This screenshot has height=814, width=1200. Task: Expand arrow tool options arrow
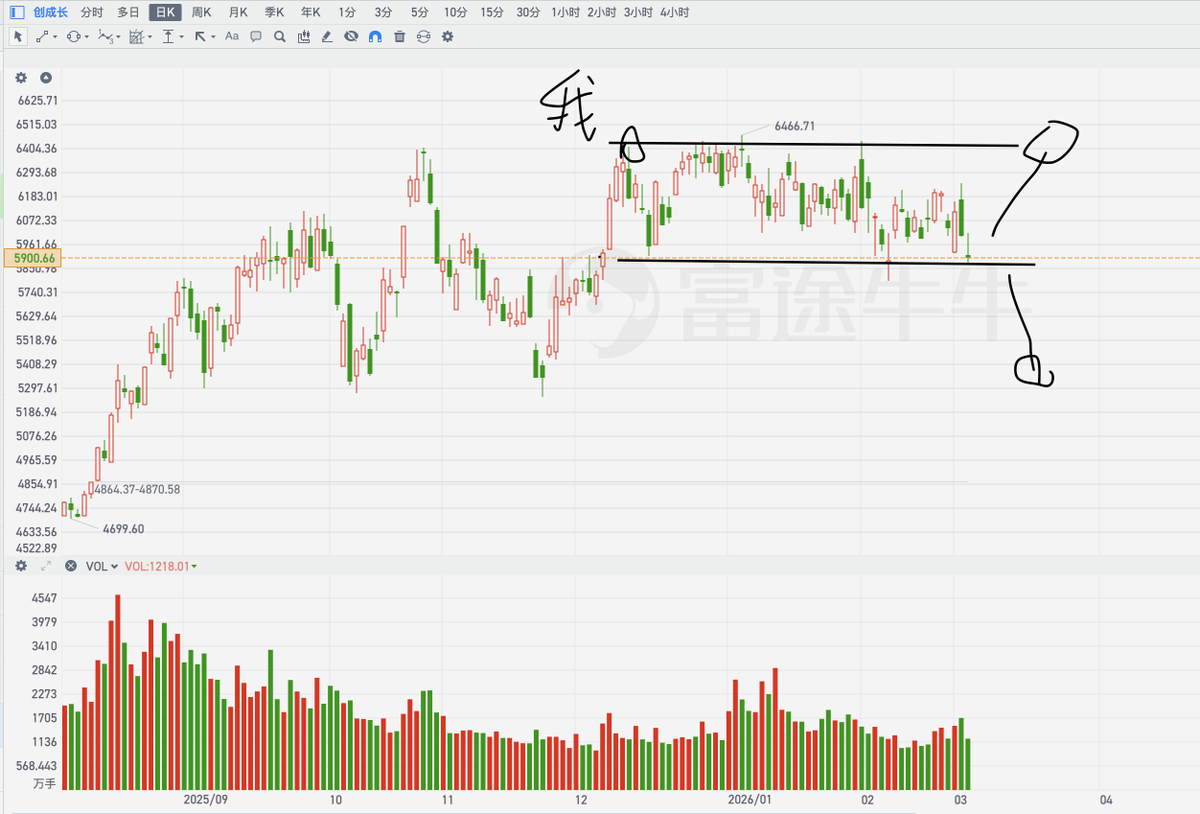[x=213, y=37]
